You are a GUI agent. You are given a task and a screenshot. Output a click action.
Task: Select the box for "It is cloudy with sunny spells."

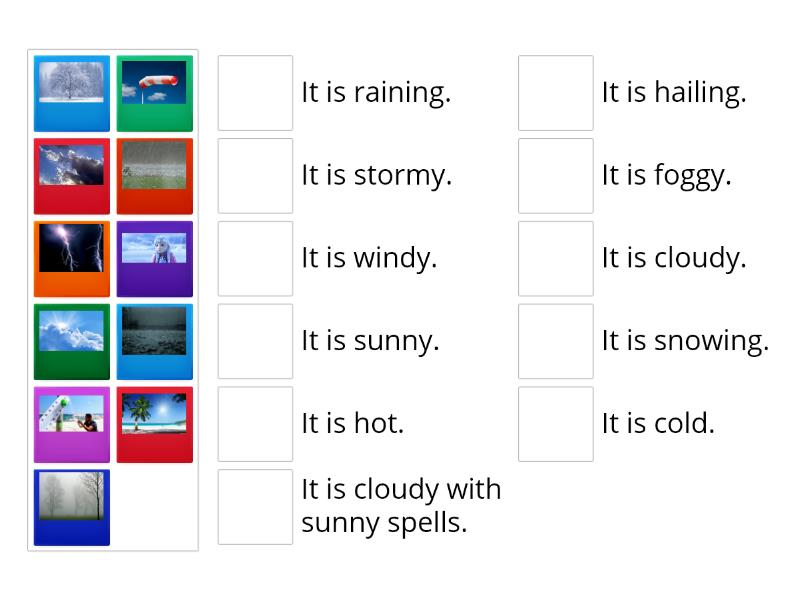[x=255, y=507]
